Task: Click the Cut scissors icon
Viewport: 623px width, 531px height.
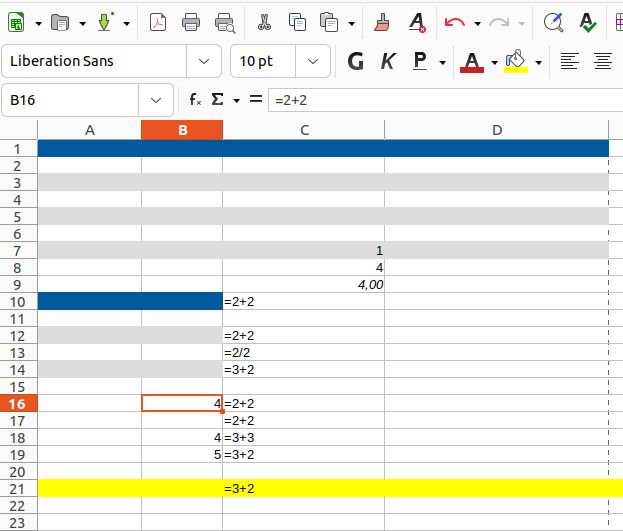Action: coord(264,22)
